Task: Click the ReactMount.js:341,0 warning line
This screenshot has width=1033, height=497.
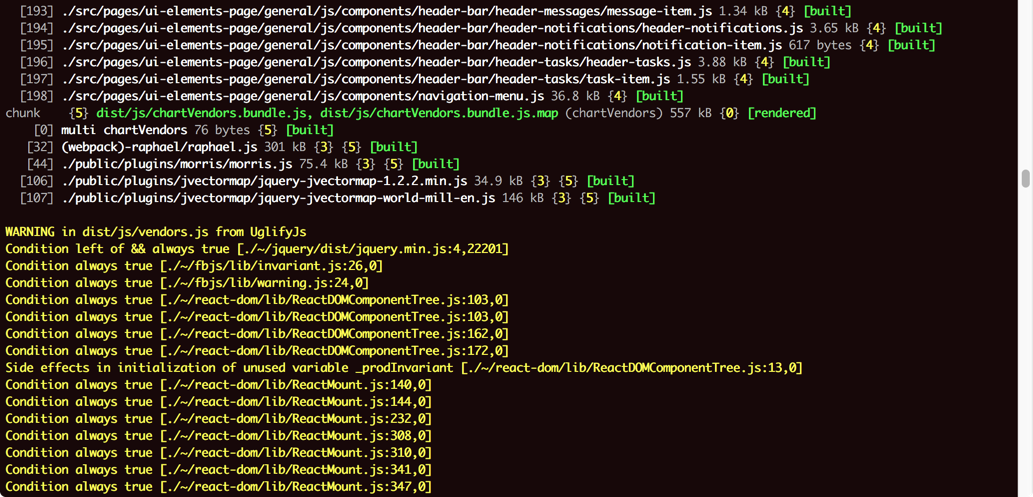Action: [x=218, y=469]
